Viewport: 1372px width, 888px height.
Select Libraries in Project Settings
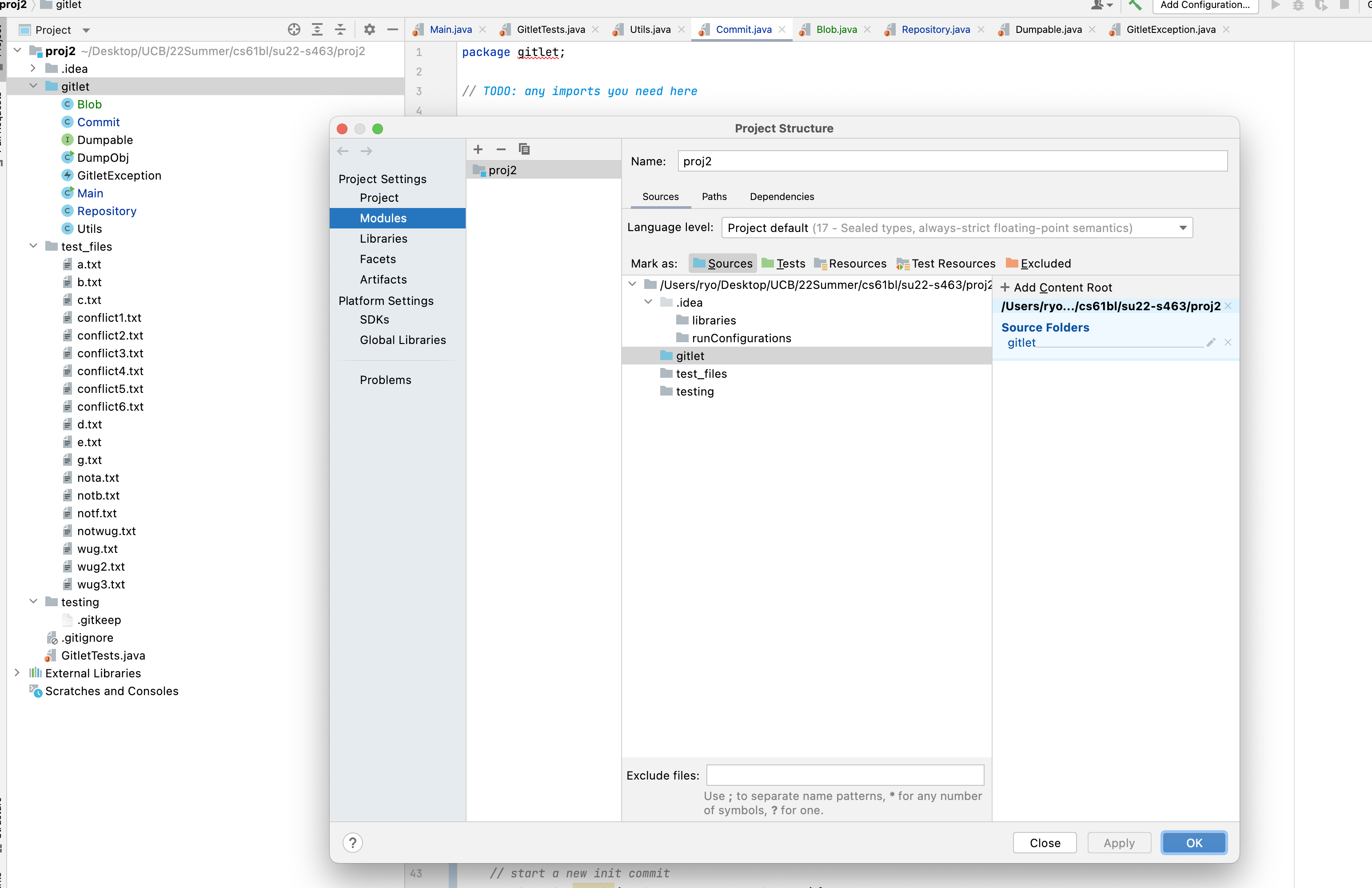point(383,239)
